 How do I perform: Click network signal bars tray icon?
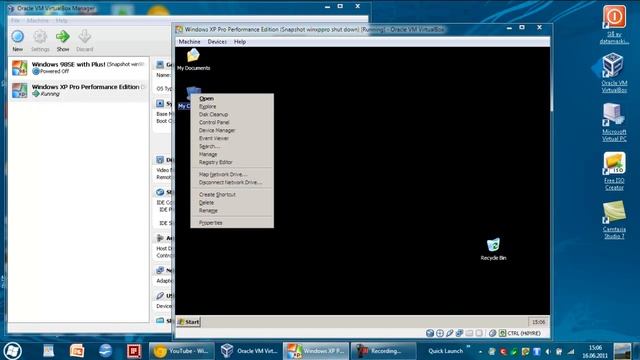(x=571, y=351)
